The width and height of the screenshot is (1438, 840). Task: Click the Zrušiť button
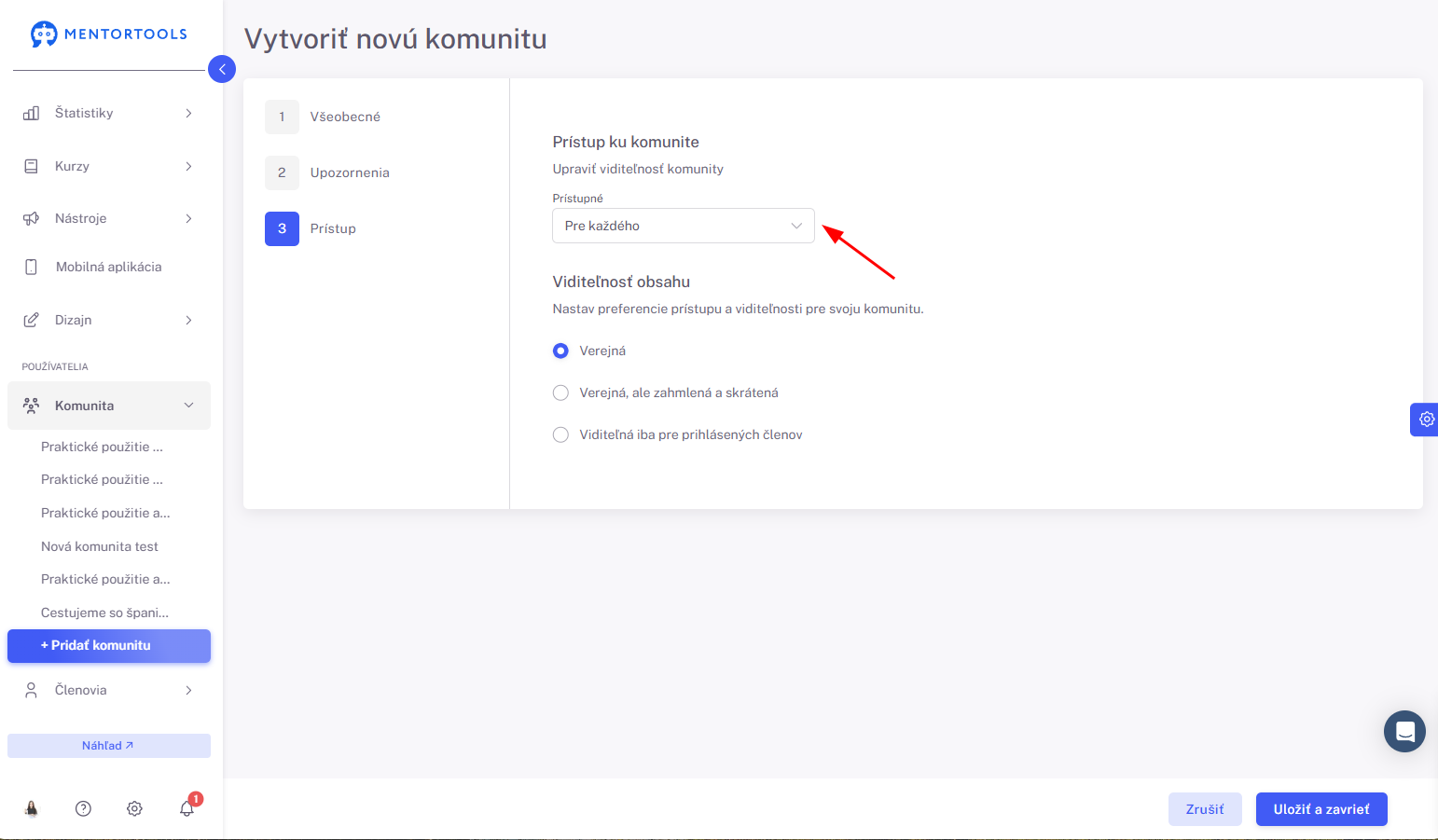pyautogui.click(x=1205, y=809)
